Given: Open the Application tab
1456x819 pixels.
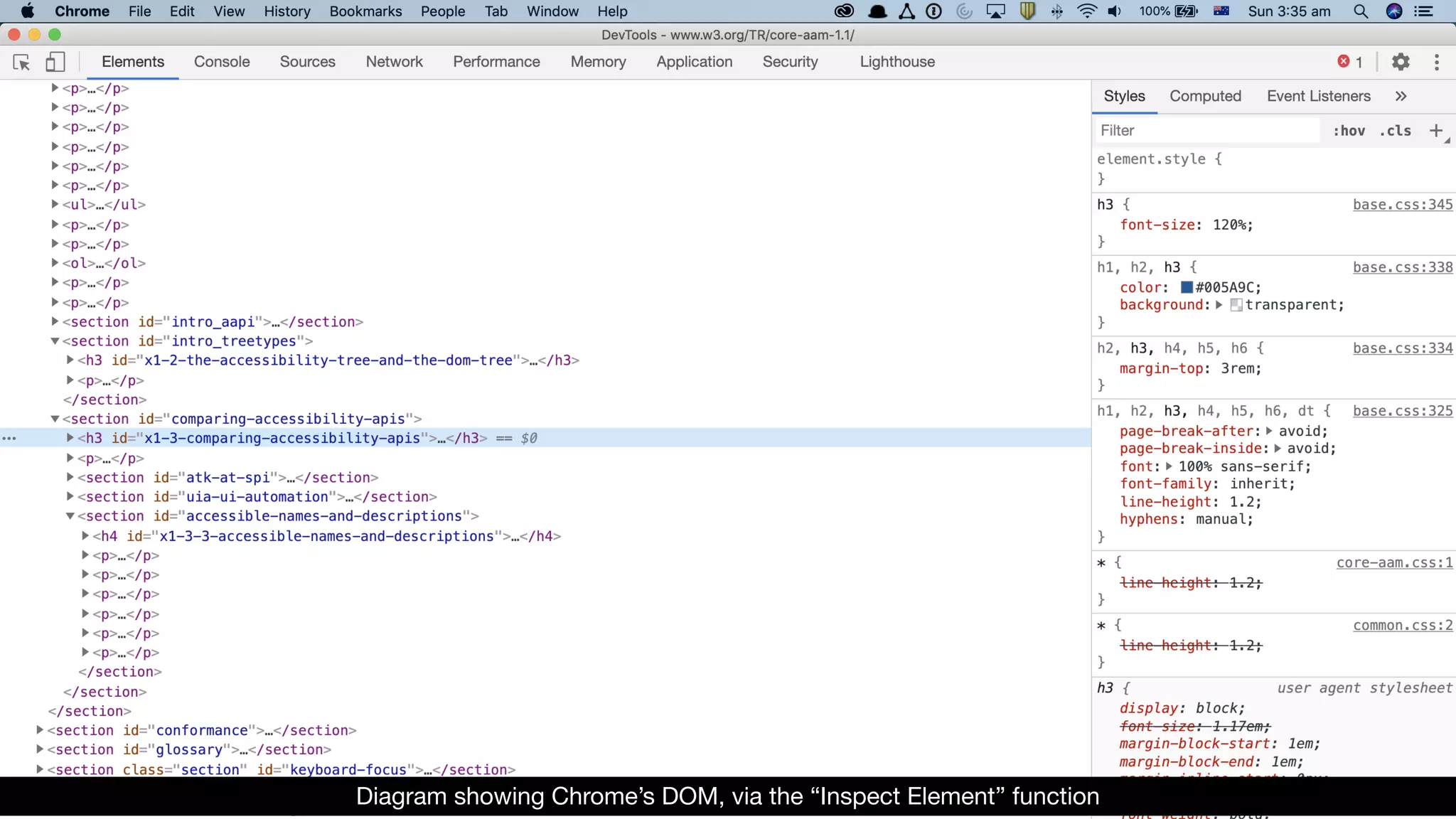Looking at the screenshot, I should click(x=694, y=62).
